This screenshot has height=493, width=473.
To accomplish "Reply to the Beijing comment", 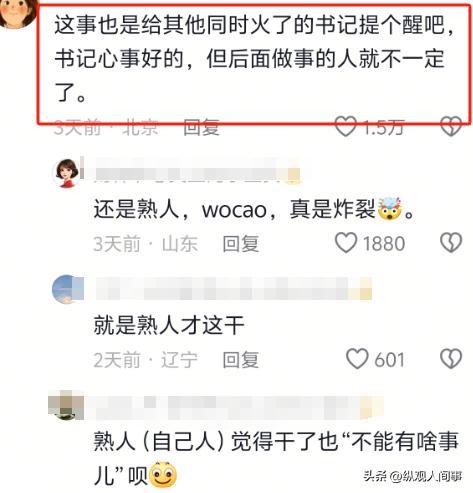I will click(201, 127).
